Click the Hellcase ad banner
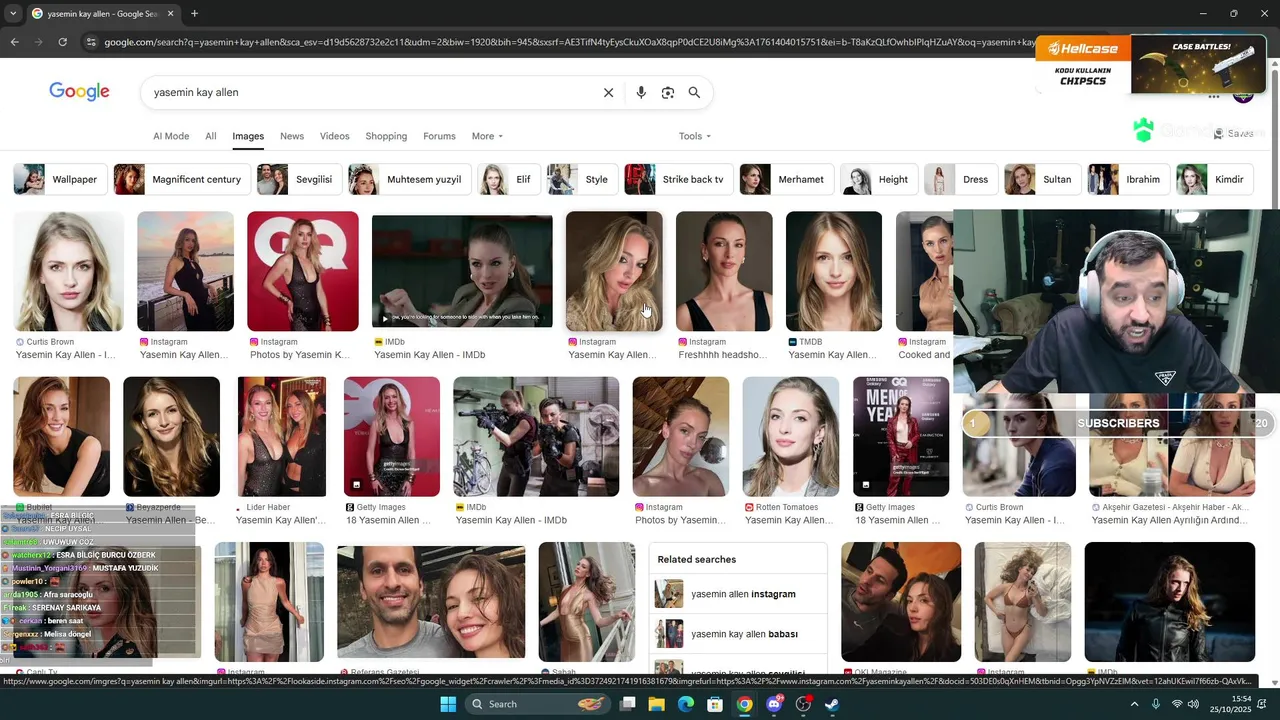Screen dimensions: 1280x720 1150,64
